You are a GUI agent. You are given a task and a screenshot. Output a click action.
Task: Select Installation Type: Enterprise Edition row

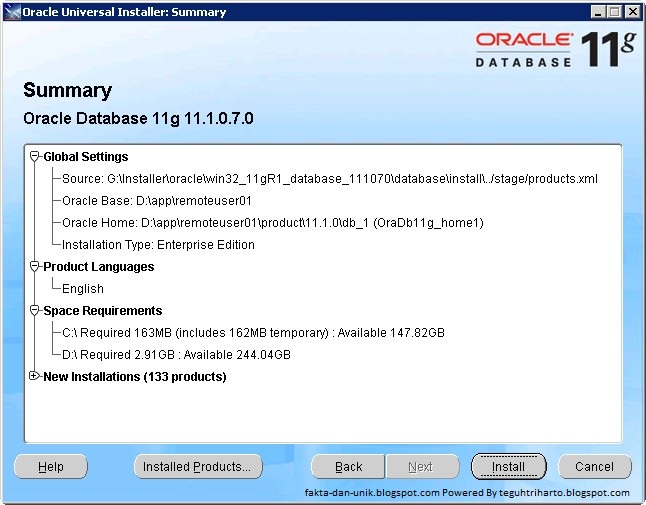coord(158,245)
